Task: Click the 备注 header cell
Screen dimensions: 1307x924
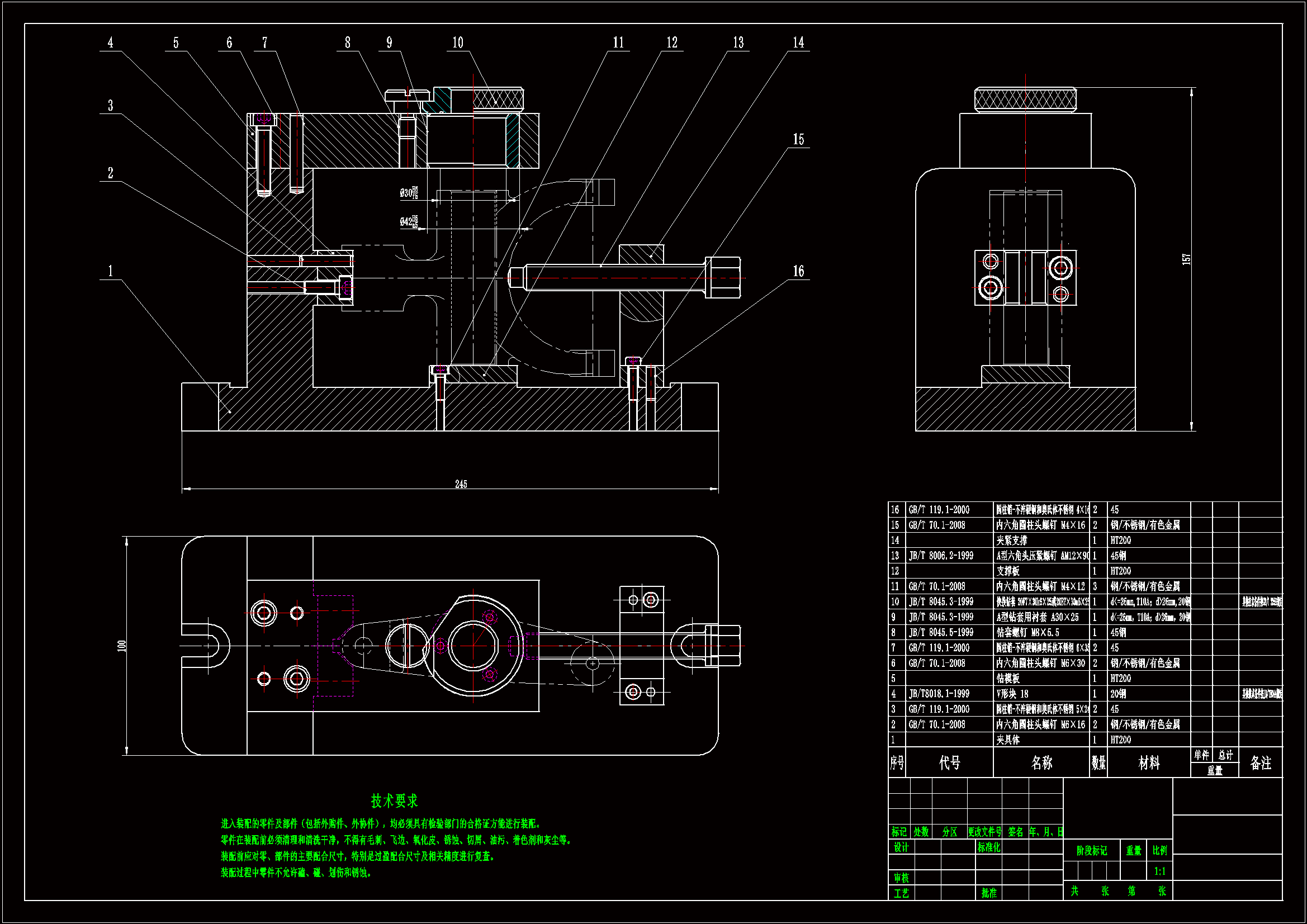Action: 1260,763
